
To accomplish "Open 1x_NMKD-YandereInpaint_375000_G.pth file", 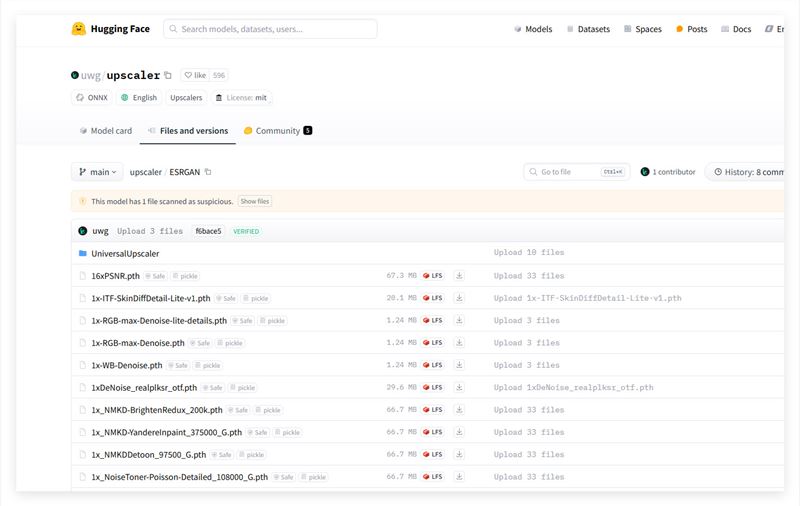I will point(166,433).
